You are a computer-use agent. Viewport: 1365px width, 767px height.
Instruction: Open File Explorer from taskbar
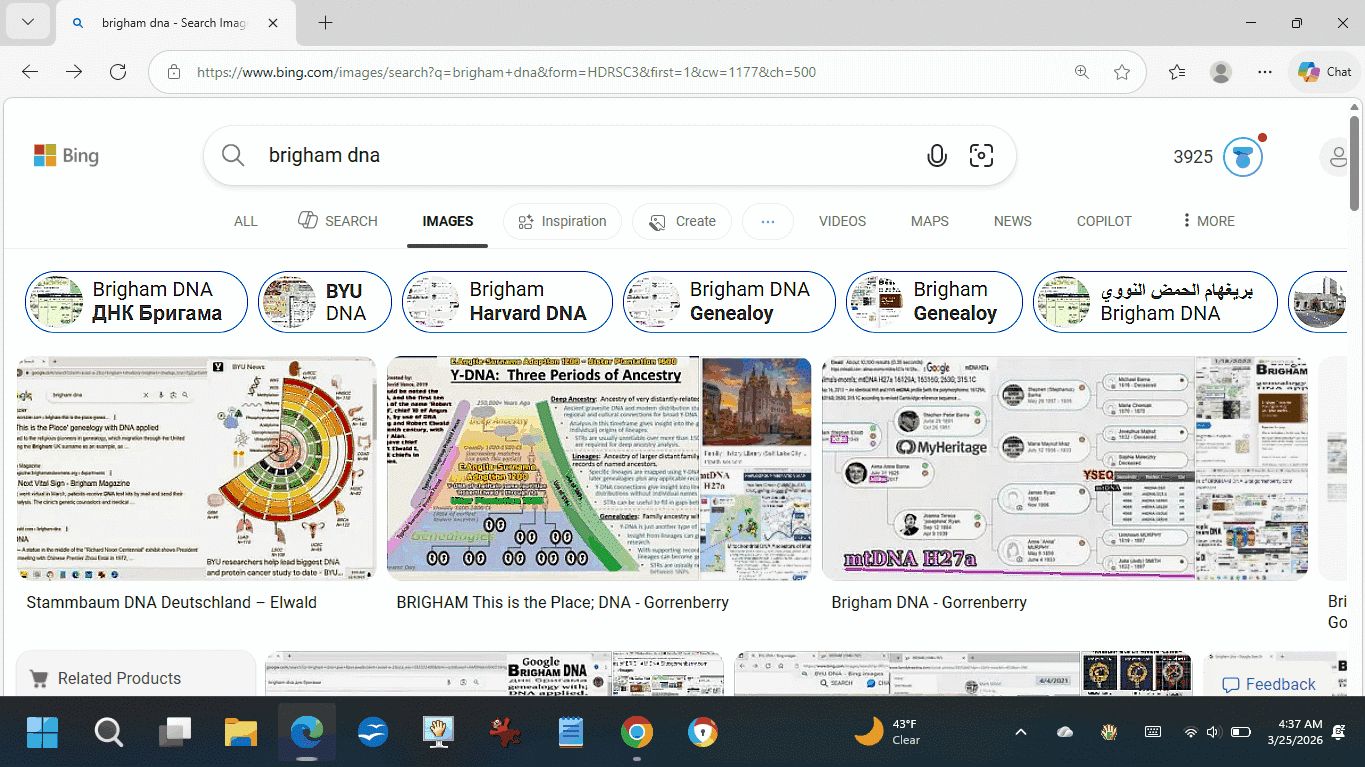click(241, 733)
